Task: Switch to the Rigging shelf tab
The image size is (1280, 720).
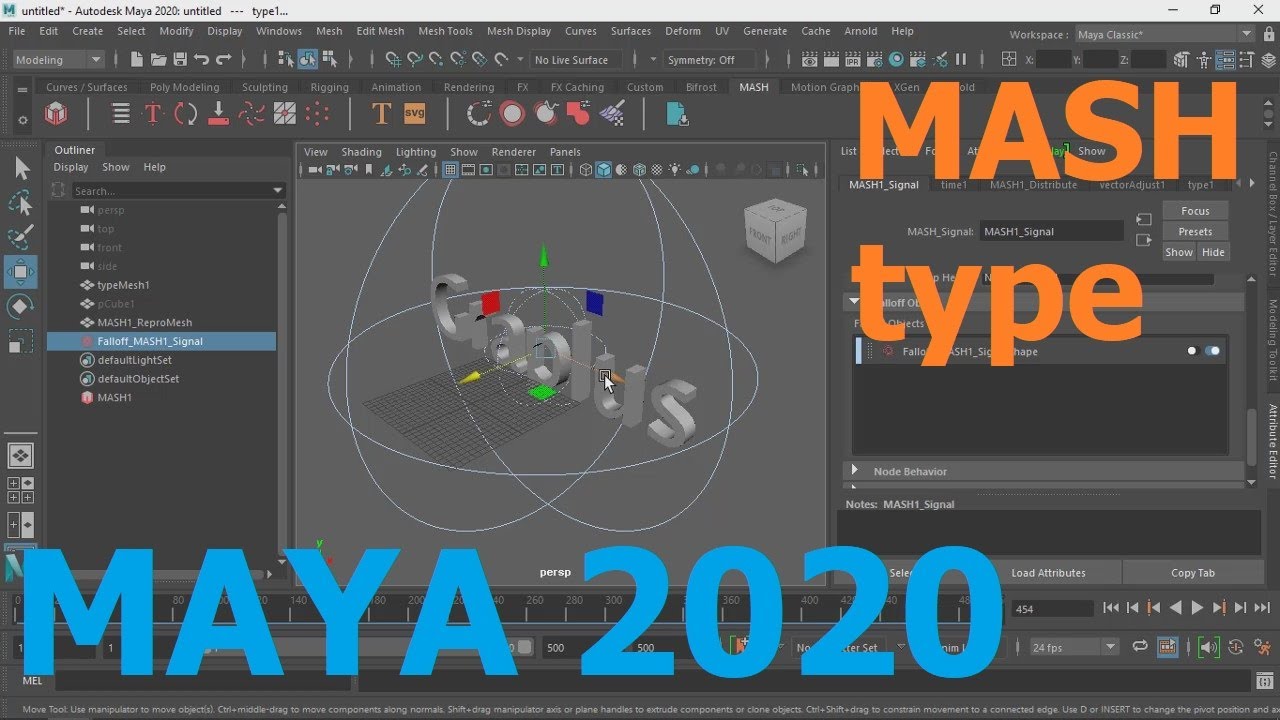Action: point(329,87)
